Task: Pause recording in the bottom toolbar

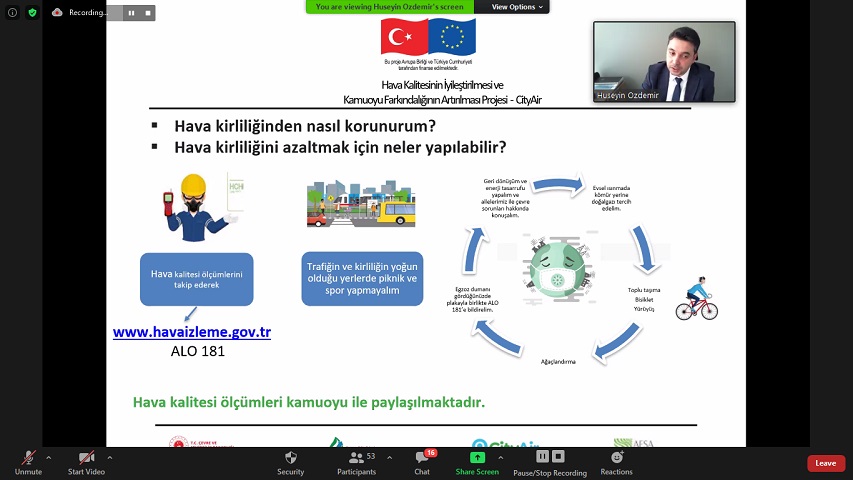Action: click(542, 456)
